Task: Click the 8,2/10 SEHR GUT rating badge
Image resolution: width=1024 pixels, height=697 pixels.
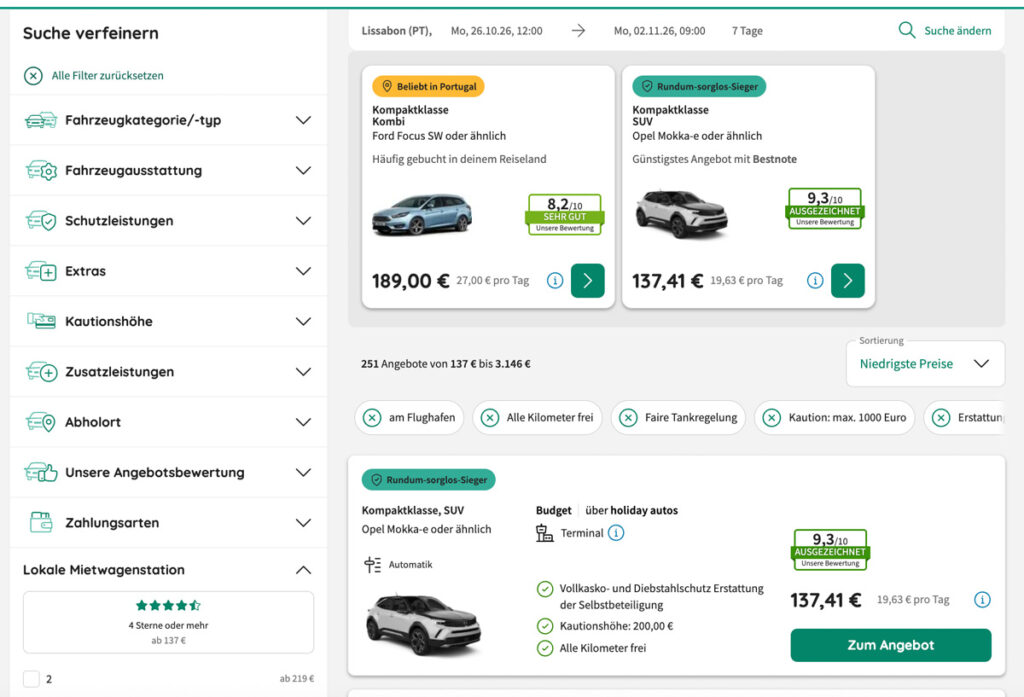Action: coord(565,214)
